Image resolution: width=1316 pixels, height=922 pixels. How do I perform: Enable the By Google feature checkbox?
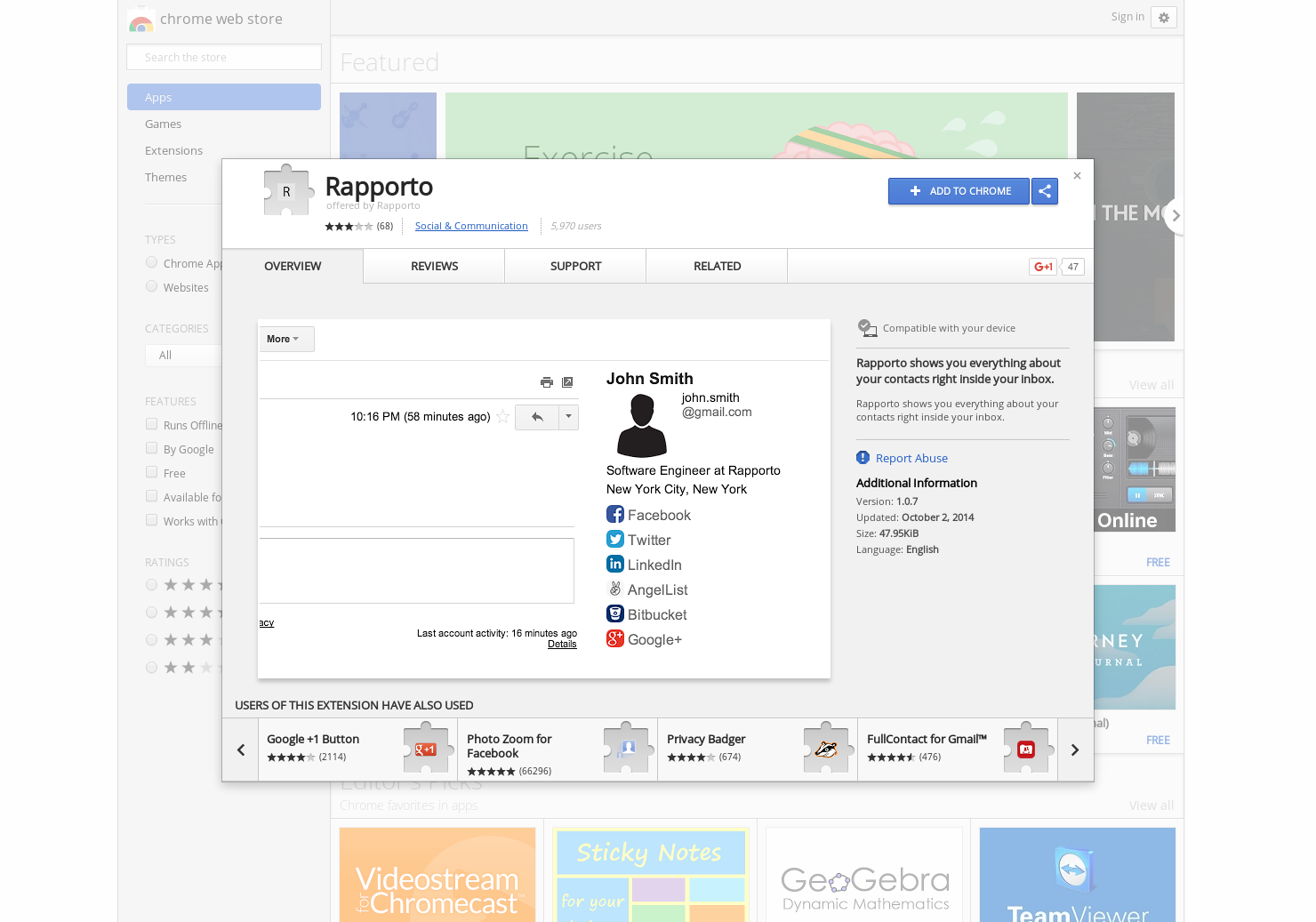152,448
